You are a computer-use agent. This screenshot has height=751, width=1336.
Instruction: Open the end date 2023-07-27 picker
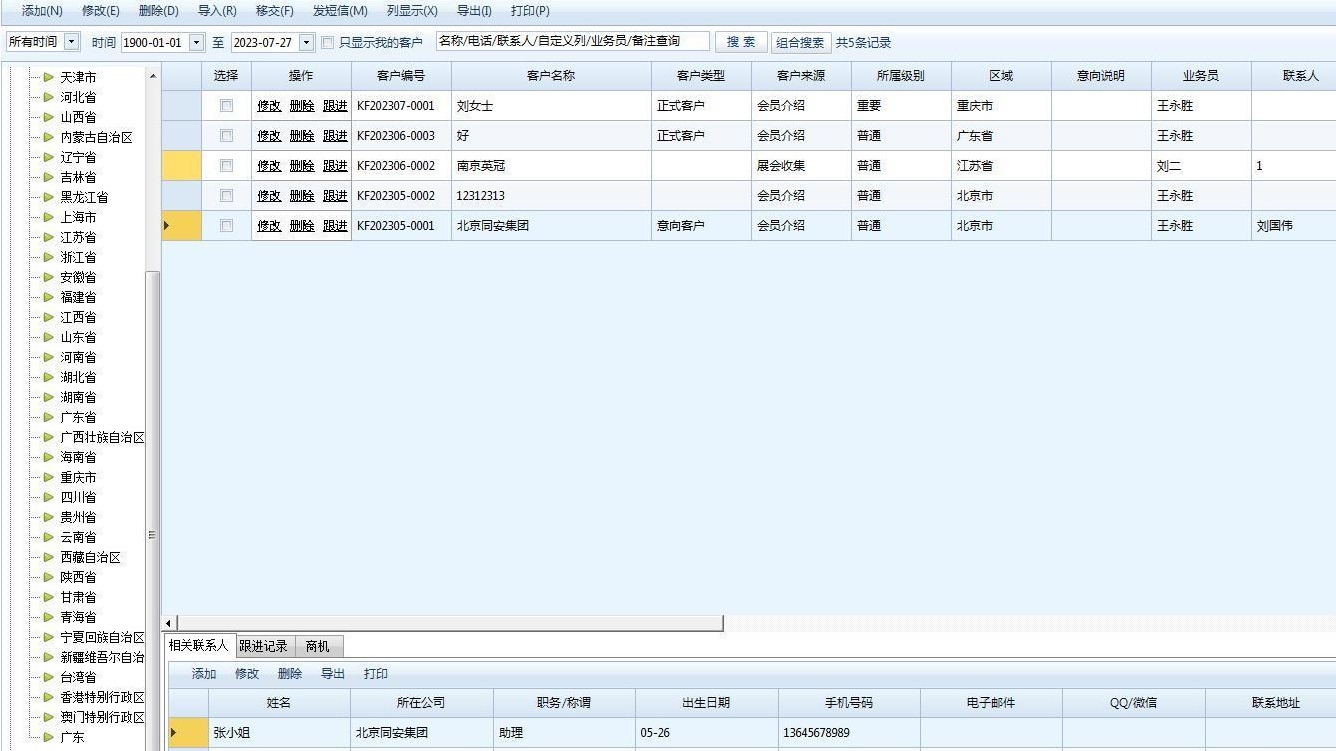pos(306,43)
